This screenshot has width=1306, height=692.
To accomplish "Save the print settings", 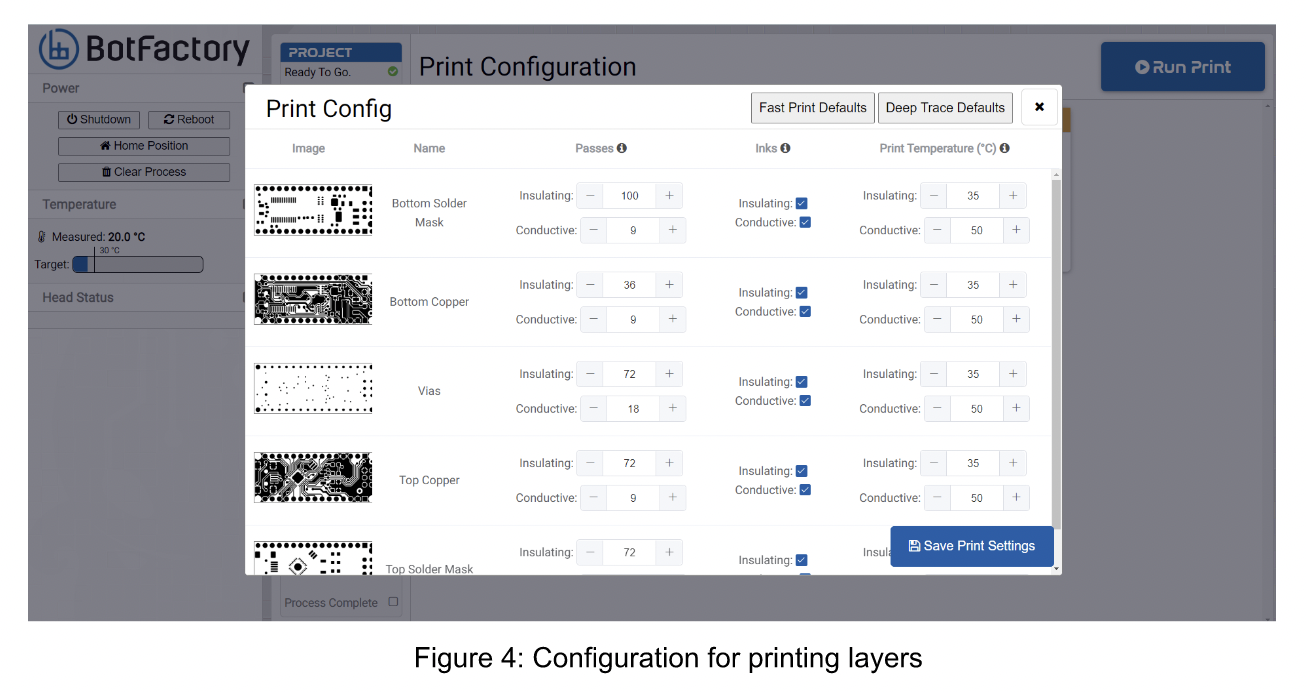I will tap(971, 546).
